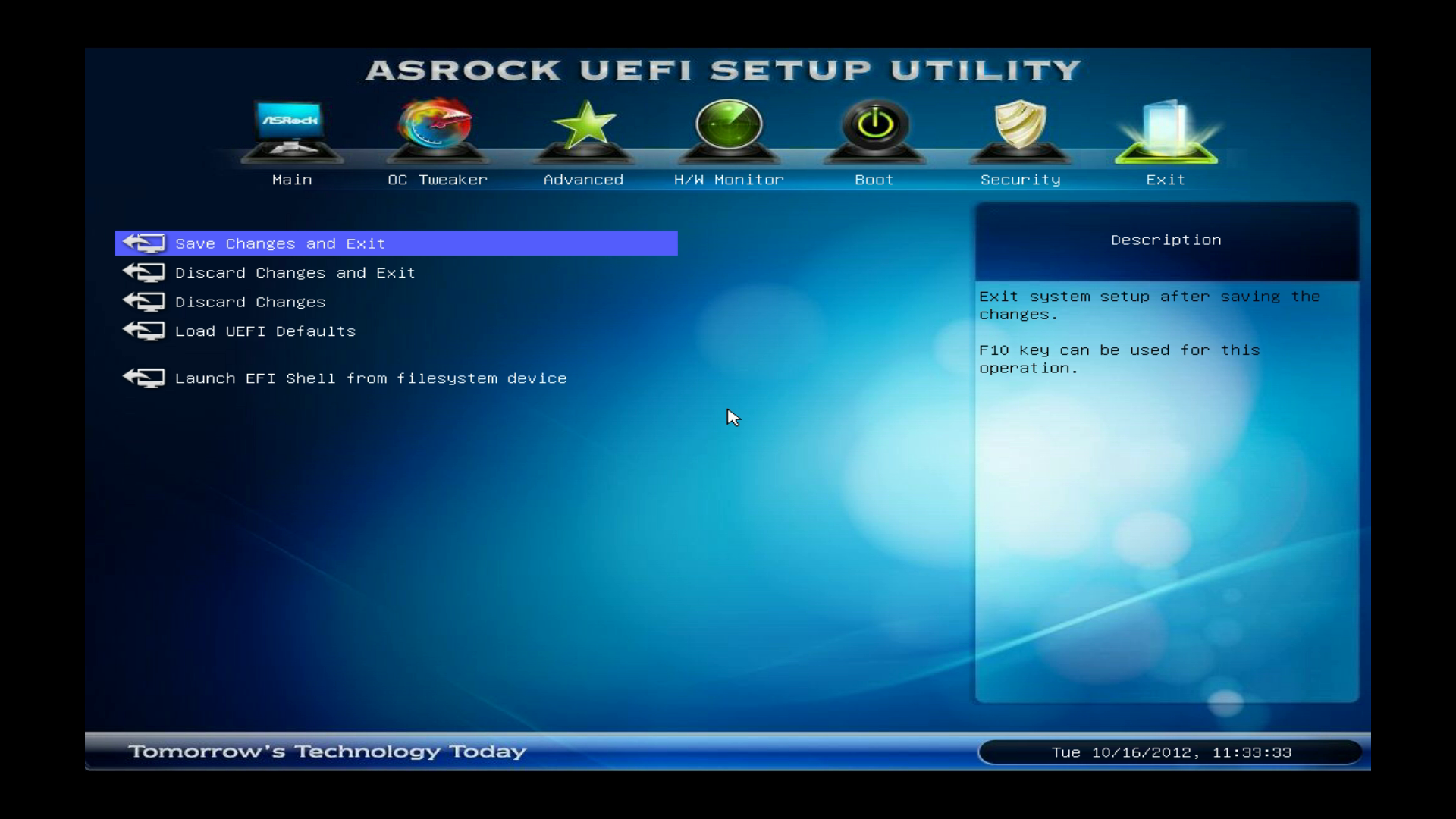1456x819 pixels.
Task: Go to the OC Tweaker tab label
Action: 437,180
